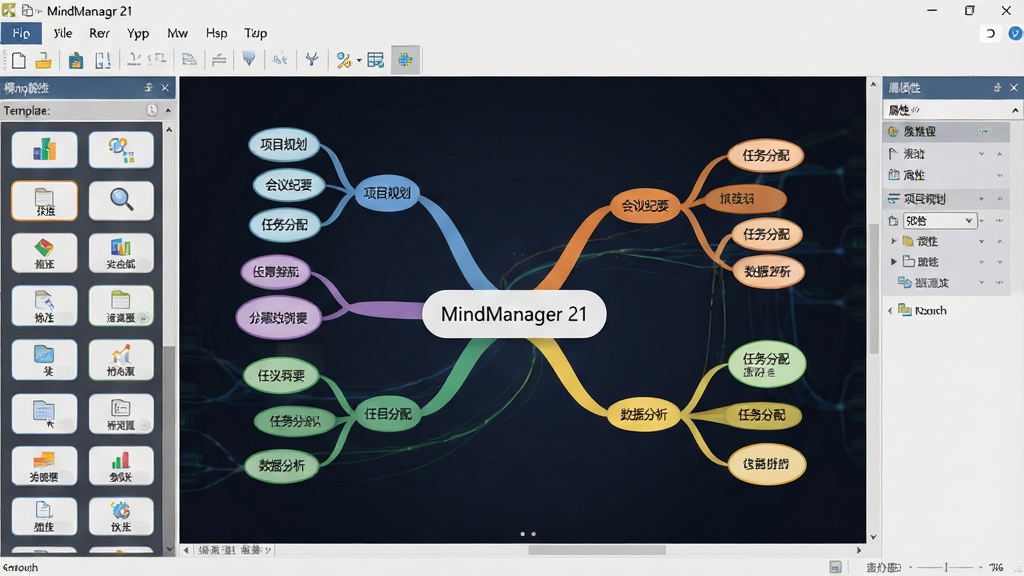The height and width of the screenshot is (576, 1024).
Task: Select the colorful bar chart template thumbnail
Action: coord(44,150)
